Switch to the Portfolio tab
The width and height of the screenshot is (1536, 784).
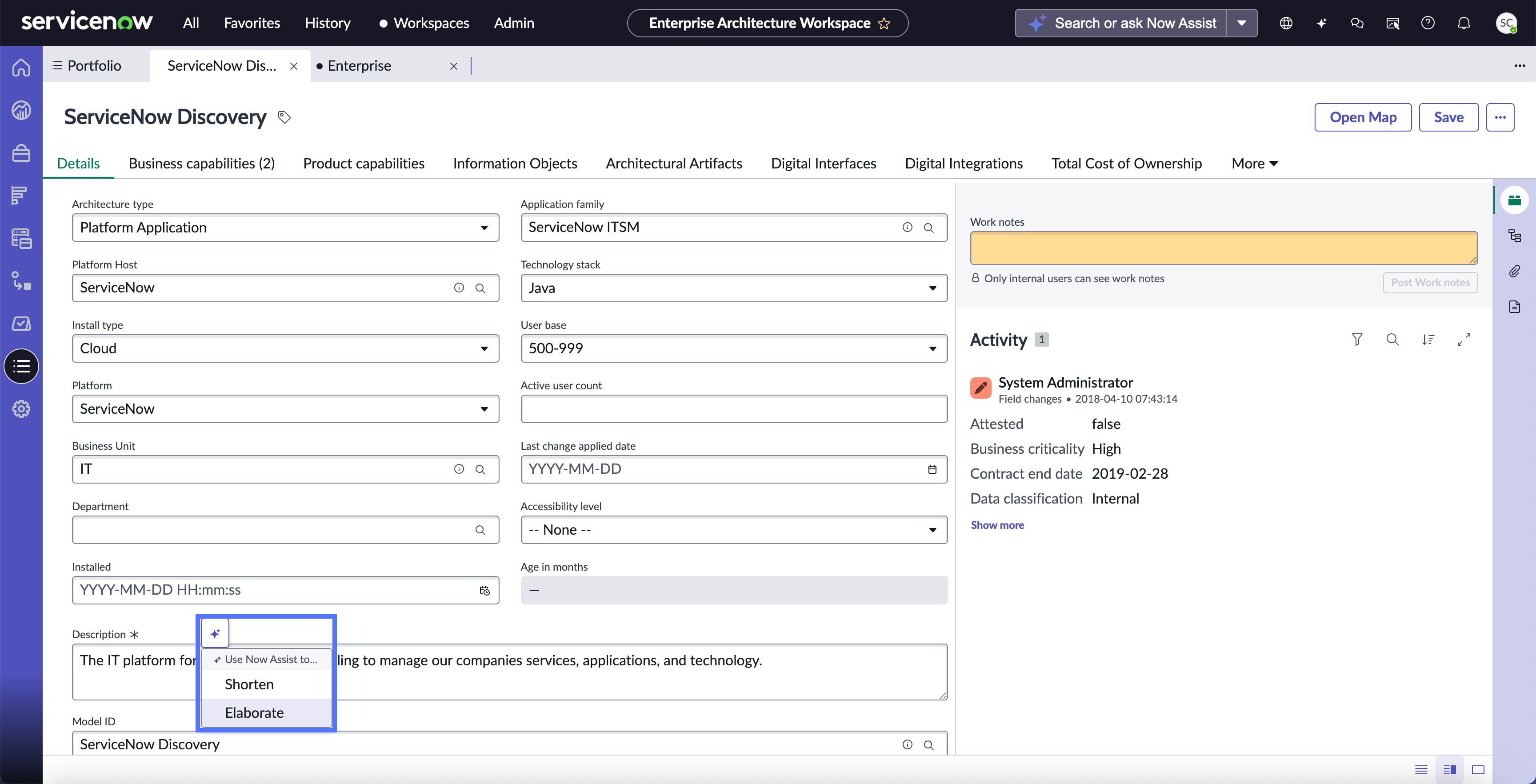pyautogui.click(x=94, y=66)
